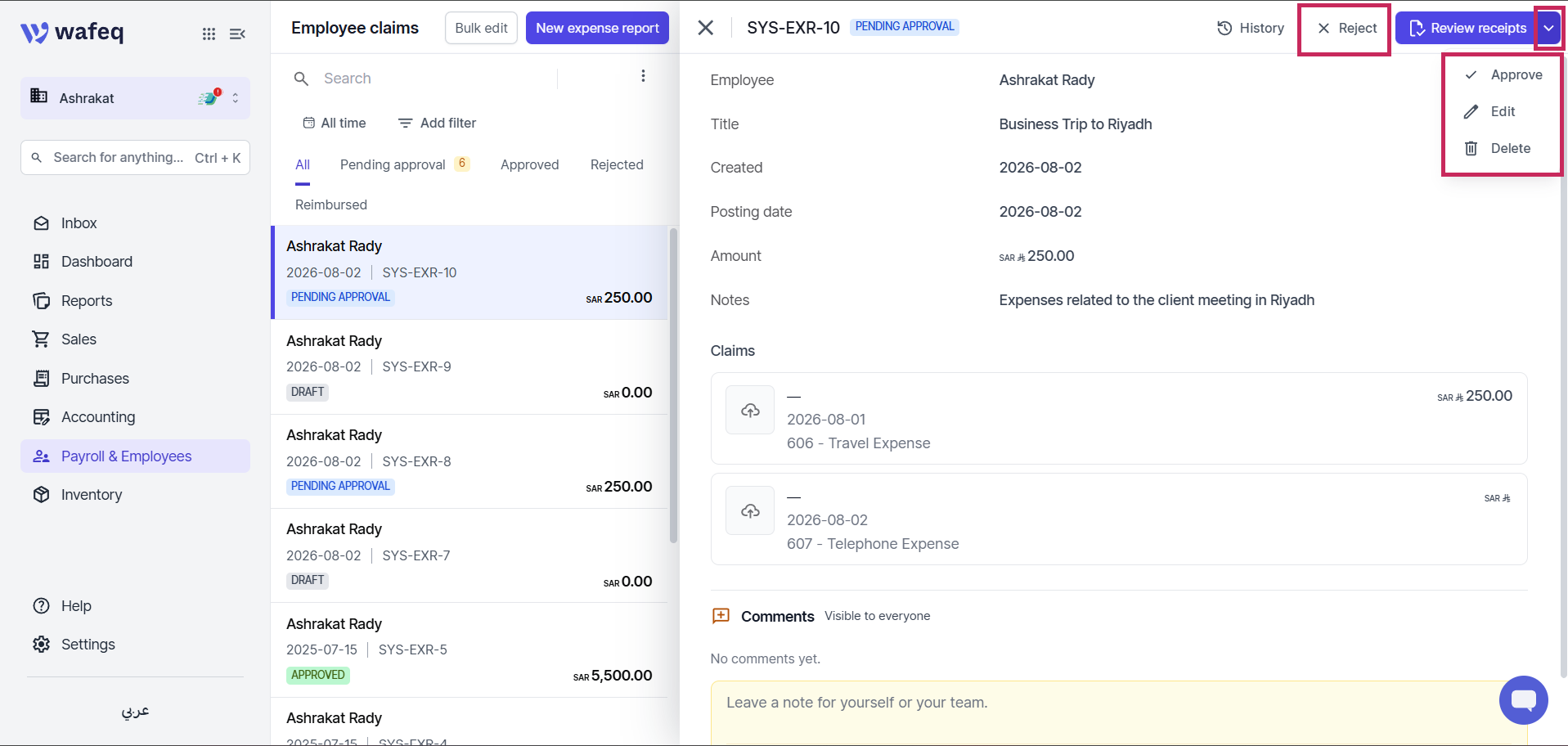
Task: Click the comment note text area
Action: pyautogui.click(x=1119, y=712)
